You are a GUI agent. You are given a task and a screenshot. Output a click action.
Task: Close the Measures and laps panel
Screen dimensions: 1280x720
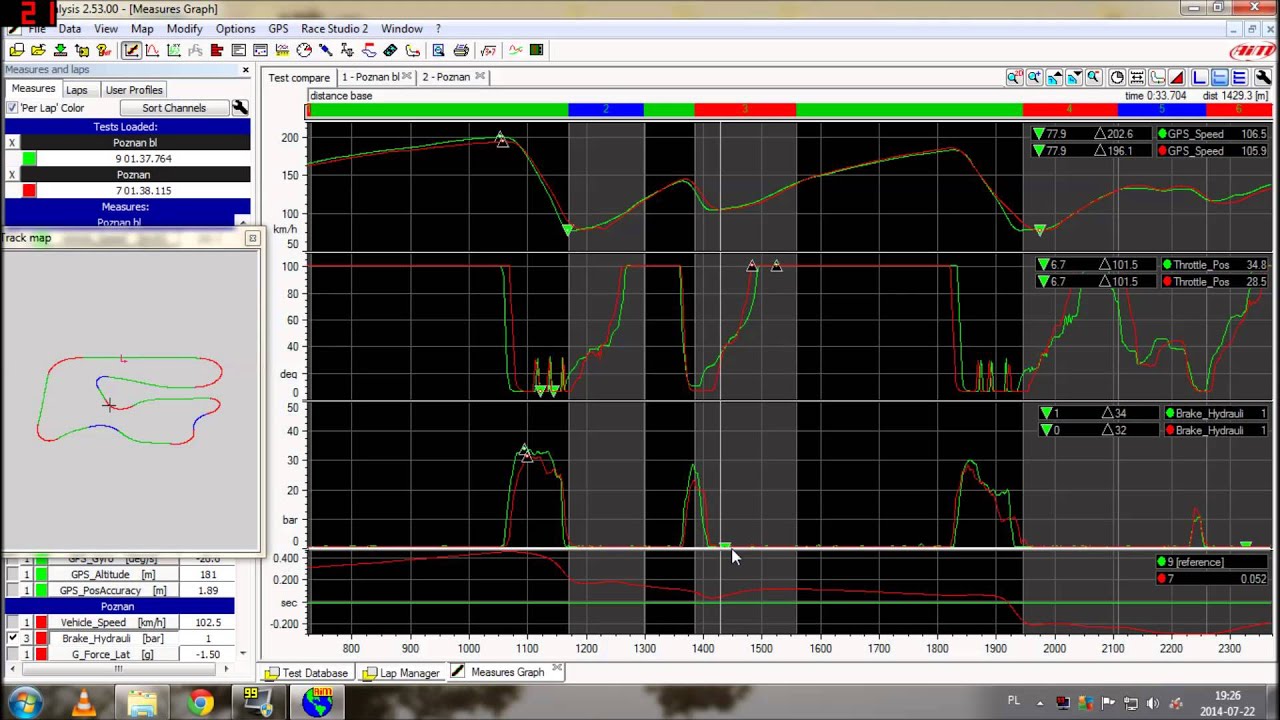245,70
